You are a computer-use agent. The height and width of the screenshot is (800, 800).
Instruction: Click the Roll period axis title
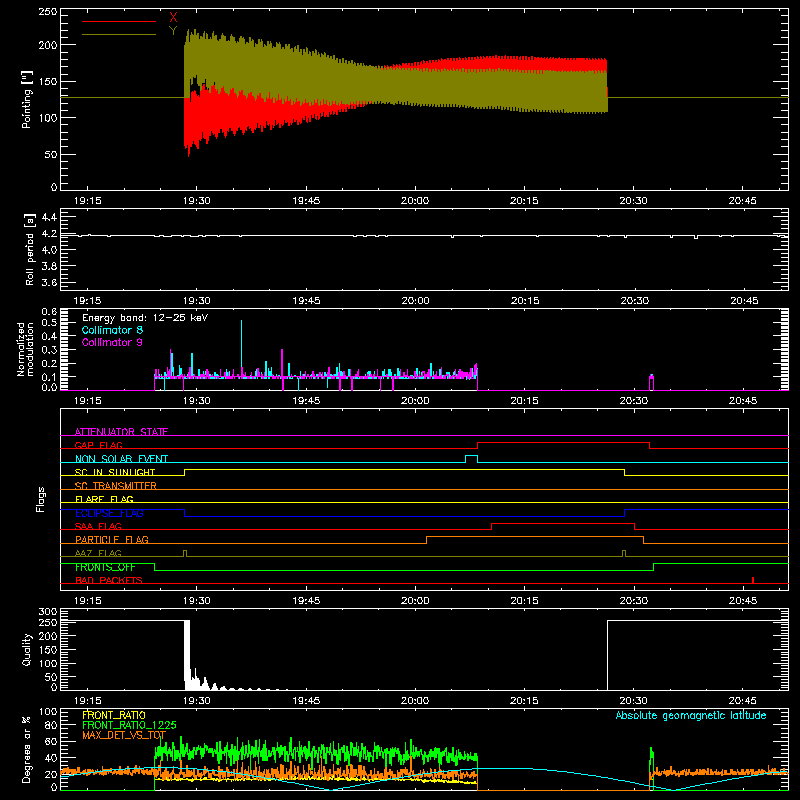coord(29,249)
